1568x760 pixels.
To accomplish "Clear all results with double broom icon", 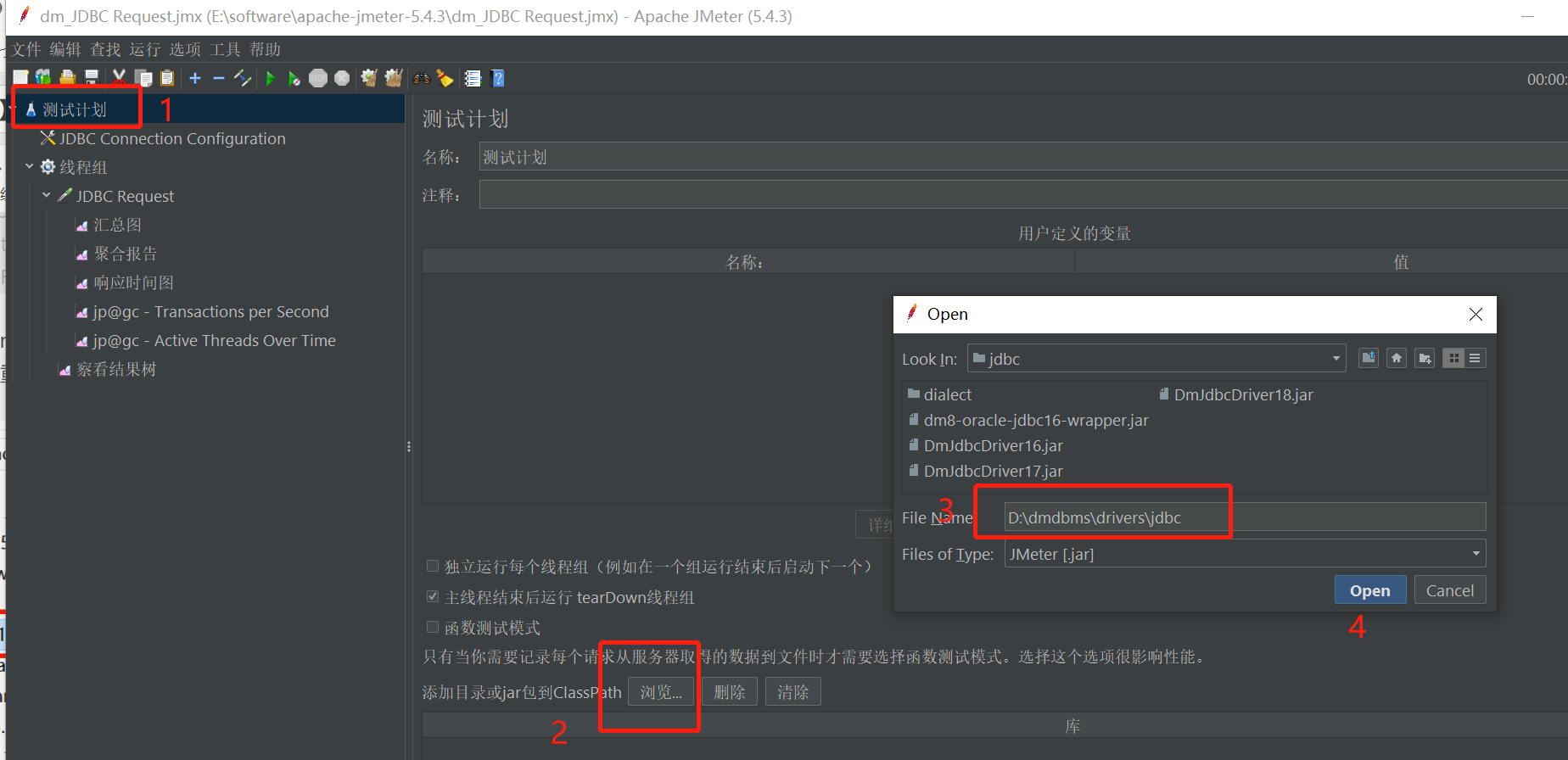I will [394, 78].
